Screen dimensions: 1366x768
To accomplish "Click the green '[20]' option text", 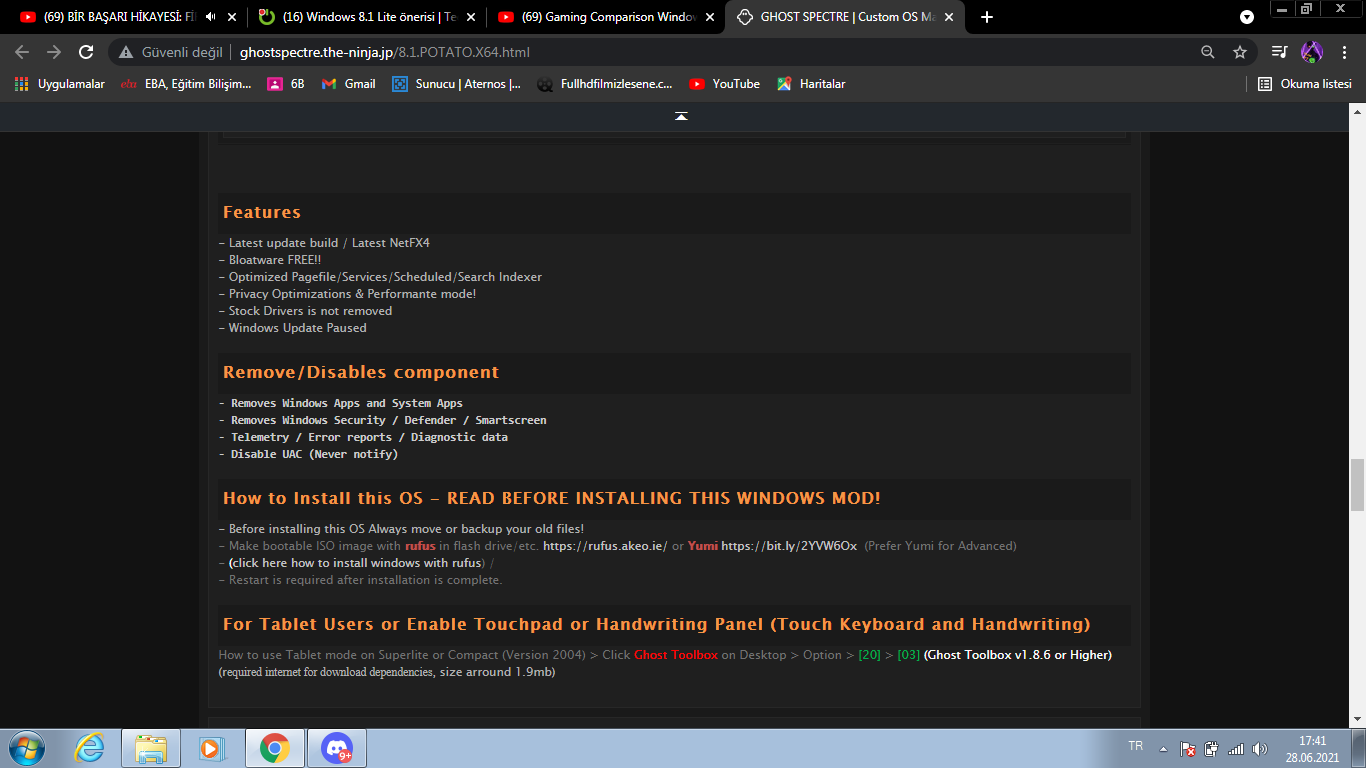I will (x=870, y=655).
